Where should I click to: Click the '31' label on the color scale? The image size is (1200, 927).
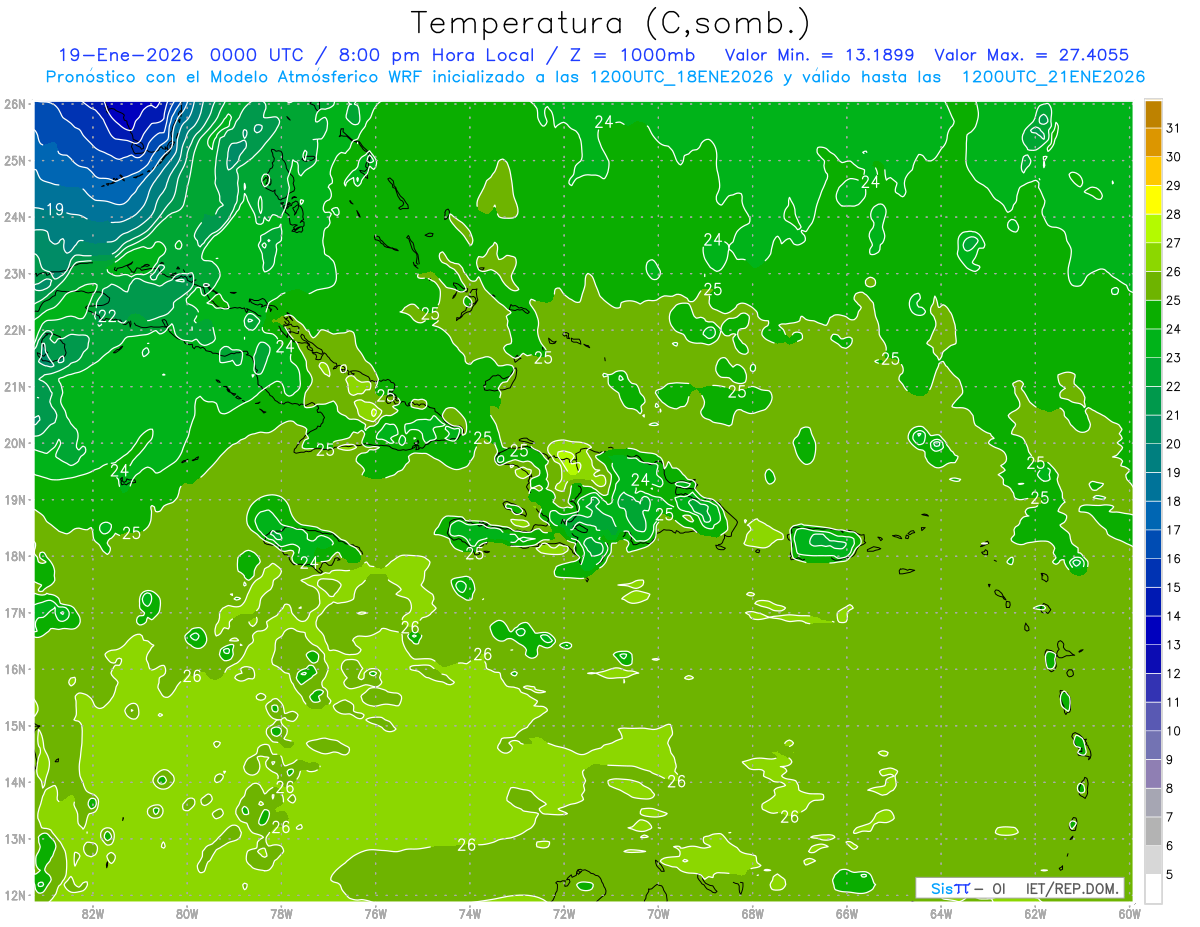[x=1173, y=128]
